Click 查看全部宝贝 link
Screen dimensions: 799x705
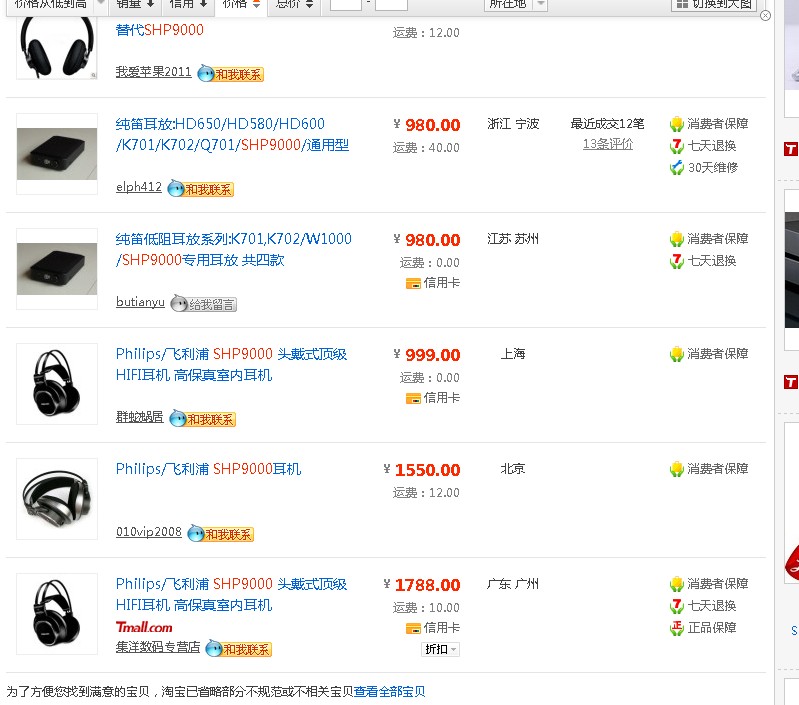390,691
